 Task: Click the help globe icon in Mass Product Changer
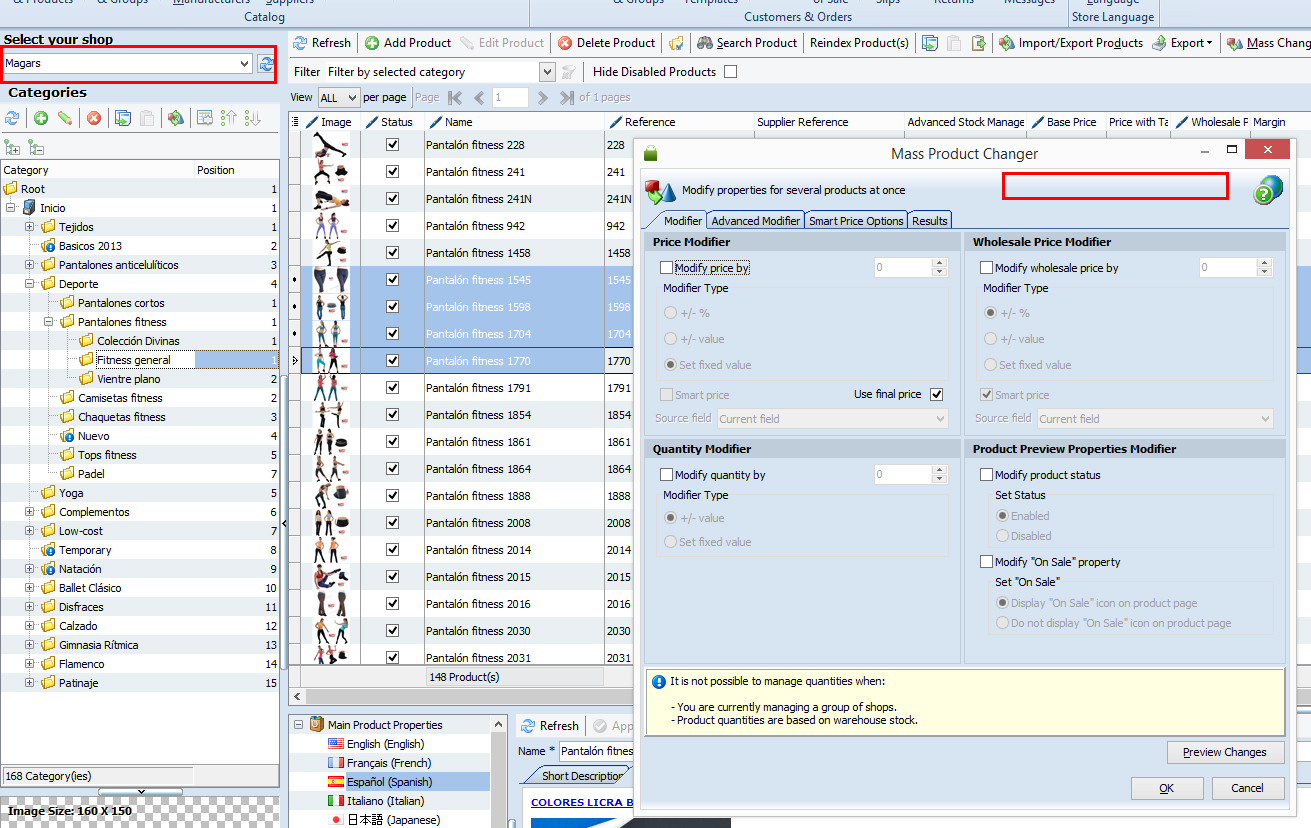[1267, 190]
